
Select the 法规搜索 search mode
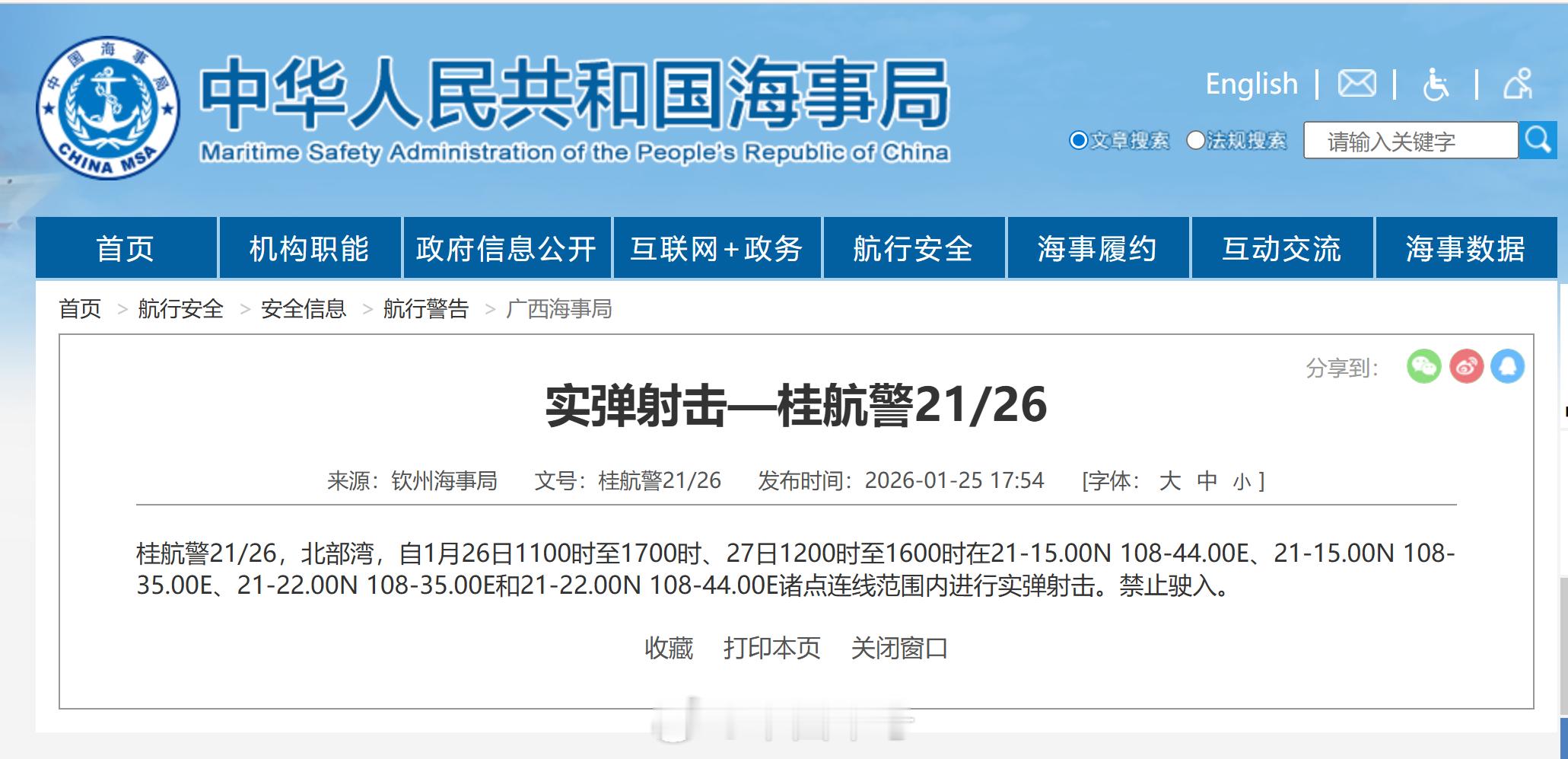pyautogui.click(x=1194, y=140)
